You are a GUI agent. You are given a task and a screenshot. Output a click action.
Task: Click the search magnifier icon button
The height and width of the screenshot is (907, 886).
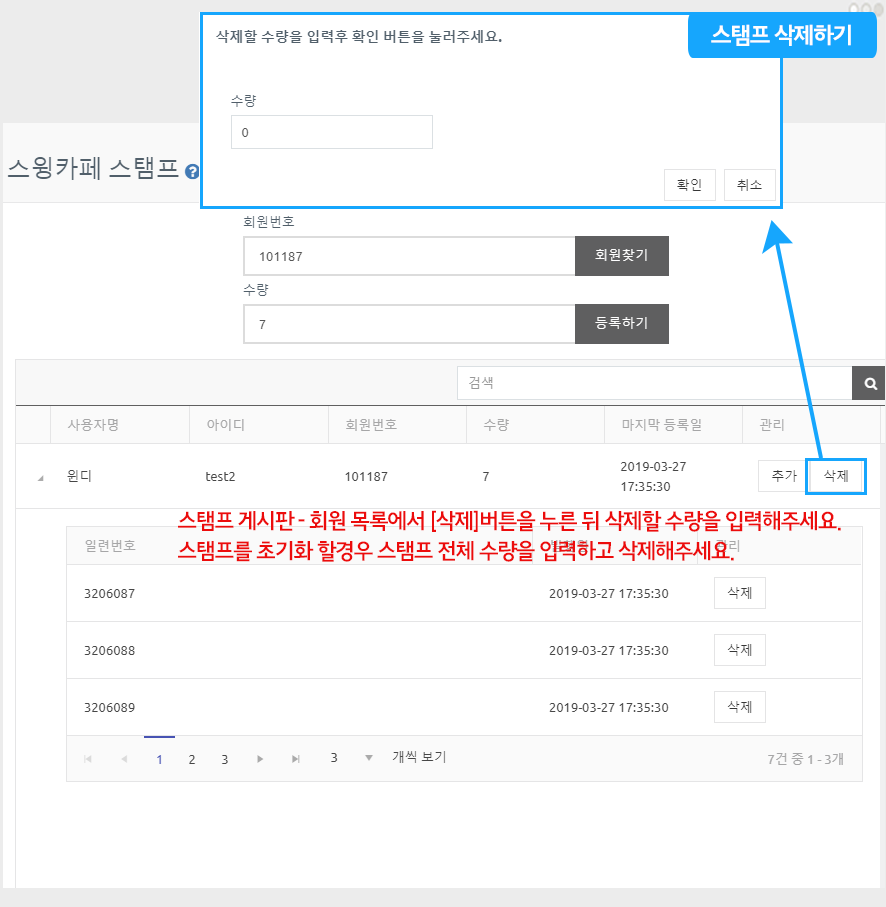pyautogui.click(x=868, y=383)
